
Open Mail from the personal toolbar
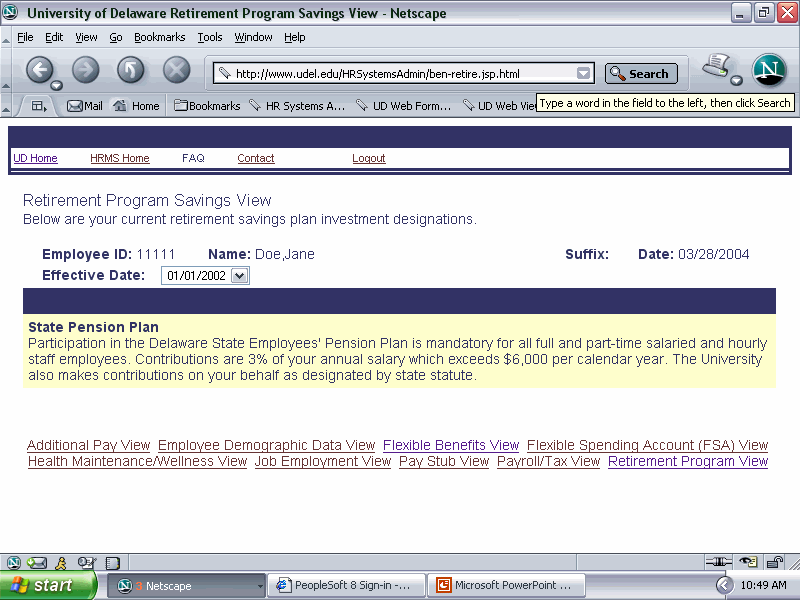click(85, 106)
